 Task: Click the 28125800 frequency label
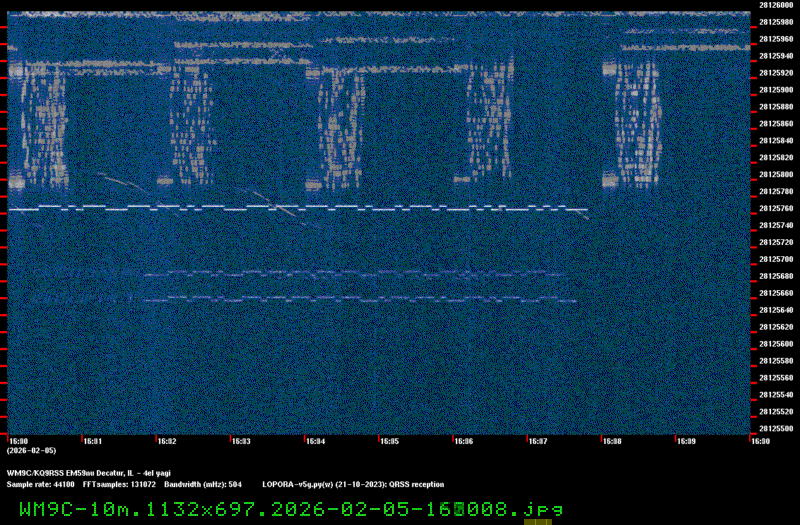(x=776, y=174)
